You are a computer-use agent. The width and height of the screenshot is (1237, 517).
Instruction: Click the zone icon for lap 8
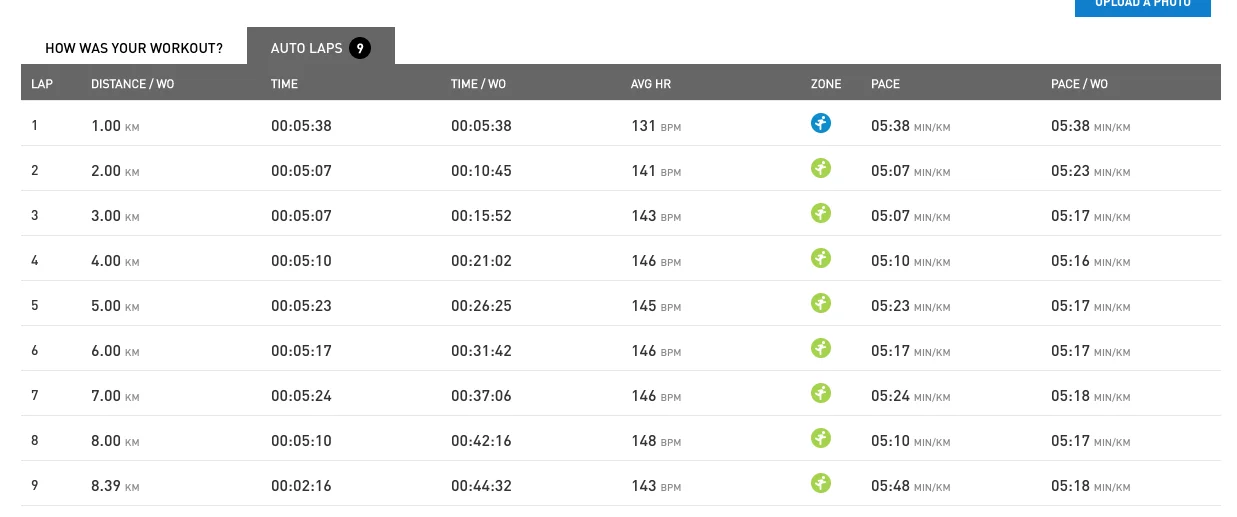pos(821,439)
